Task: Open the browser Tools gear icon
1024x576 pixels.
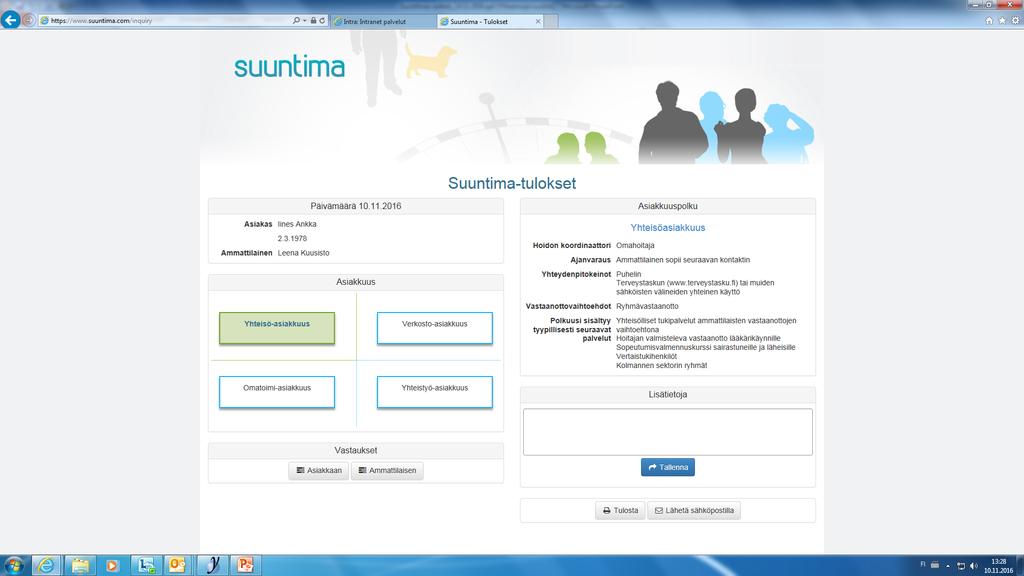Action: 1015,20
